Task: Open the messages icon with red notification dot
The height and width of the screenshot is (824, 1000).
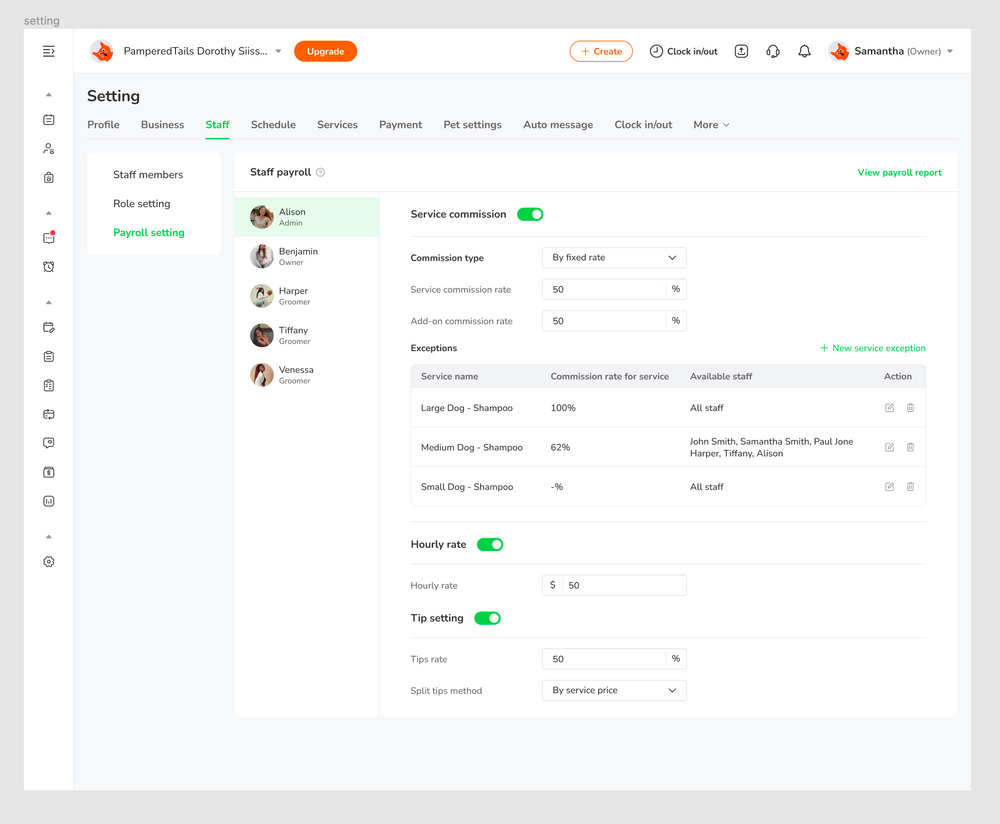Action: (48, 237)
